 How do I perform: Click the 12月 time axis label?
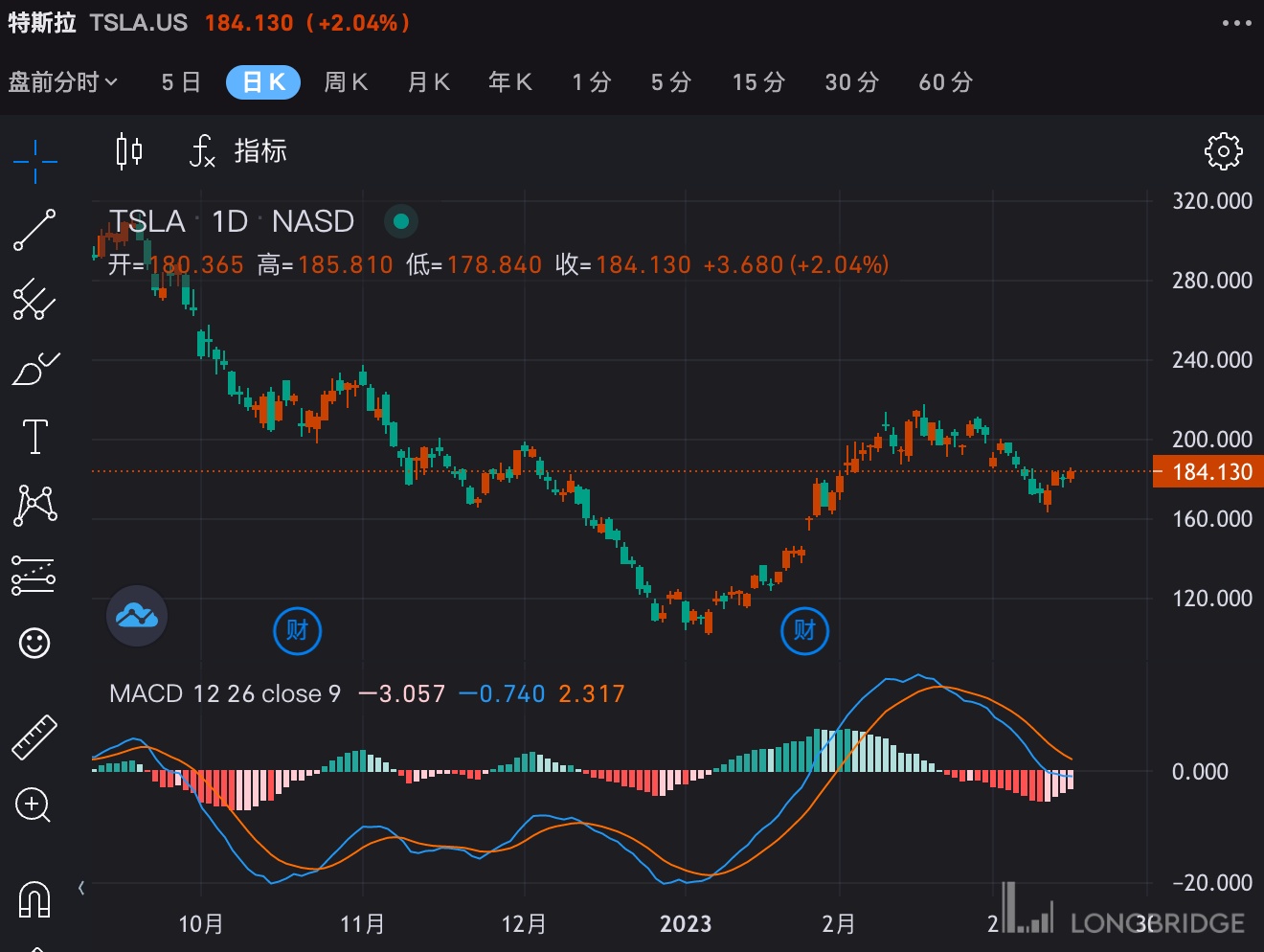524,924
